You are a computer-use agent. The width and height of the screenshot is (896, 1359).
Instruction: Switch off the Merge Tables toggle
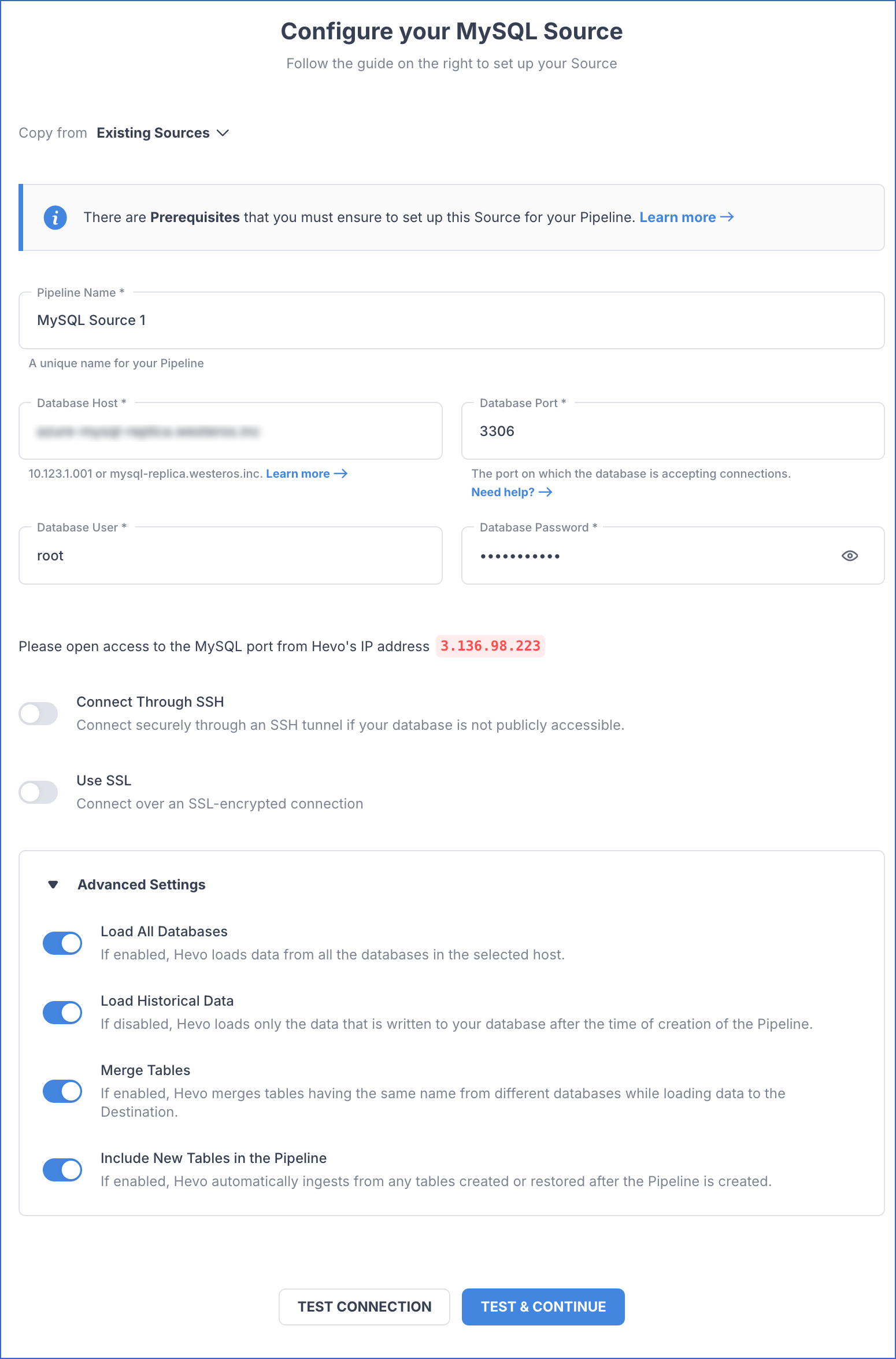tap(62, 1091)
